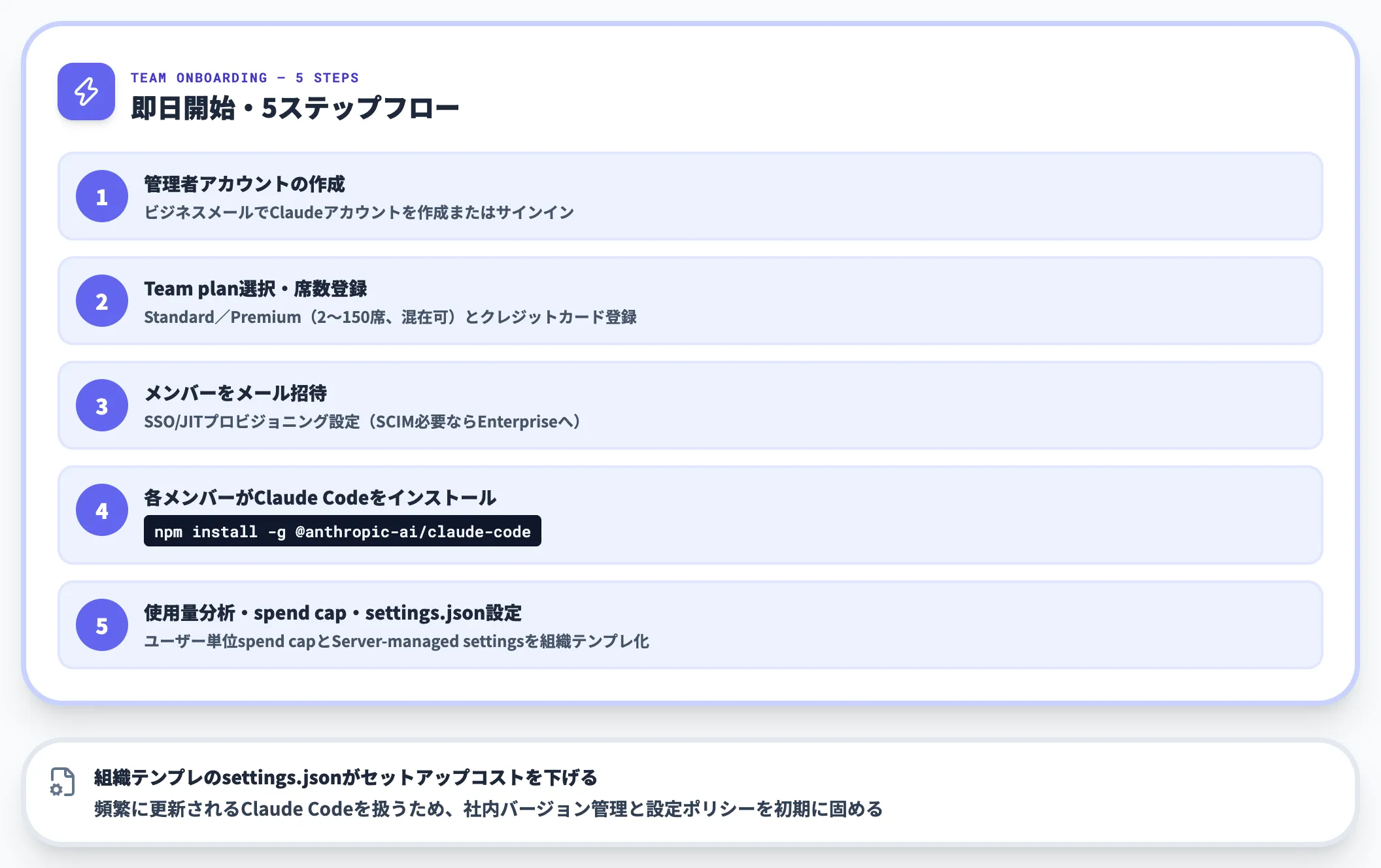Select the step 4 number circle
The image size is (1381, 868).
102,510
